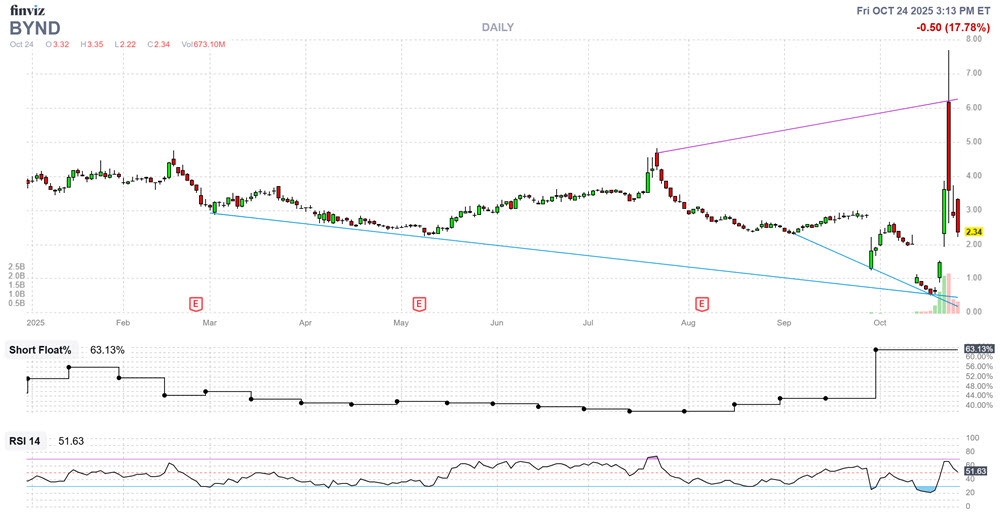
Task: Click the volume value 673.10M
Action: click(x=209, y=45)
